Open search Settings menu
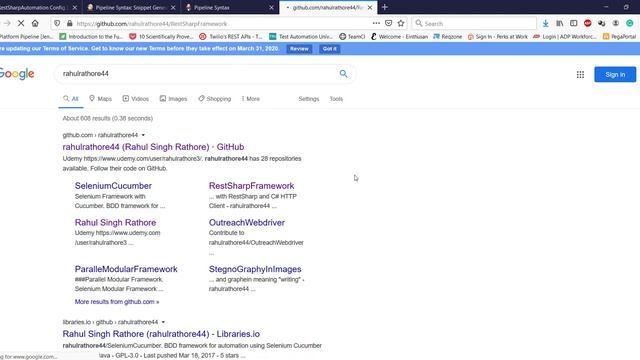This screenshot has width=640, height=360. pos(309,99)
